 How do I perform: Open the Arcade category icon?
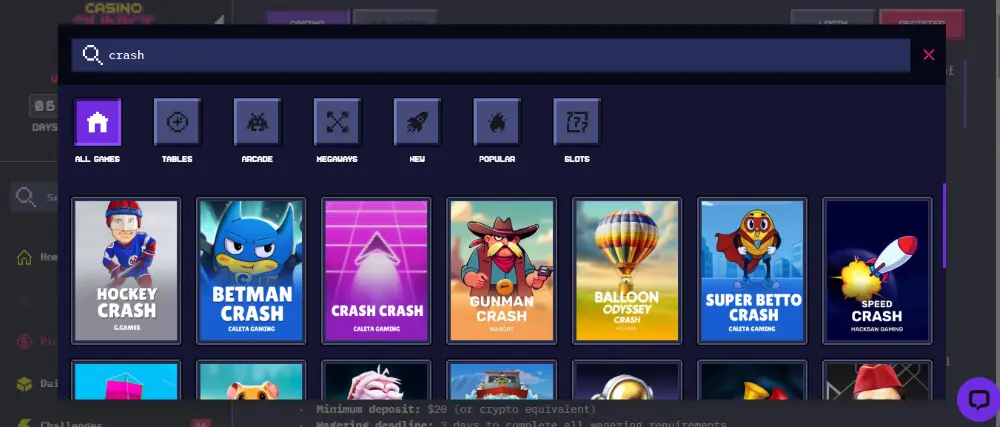(257, 122)
